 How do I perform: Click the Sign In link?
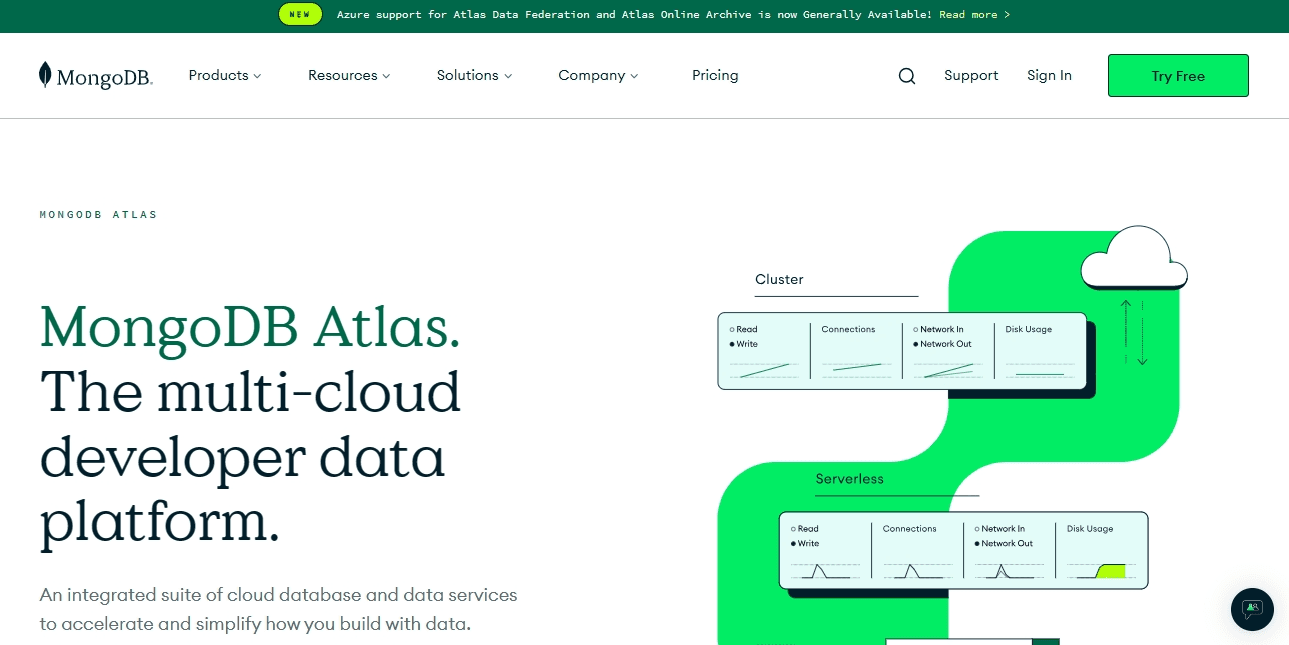click(x=1049, y=75)
